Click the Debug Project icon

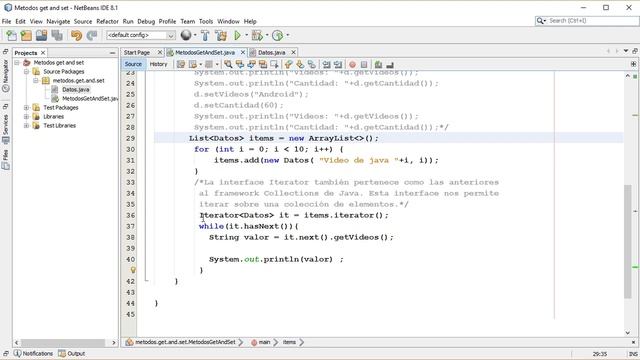(257, 36)
